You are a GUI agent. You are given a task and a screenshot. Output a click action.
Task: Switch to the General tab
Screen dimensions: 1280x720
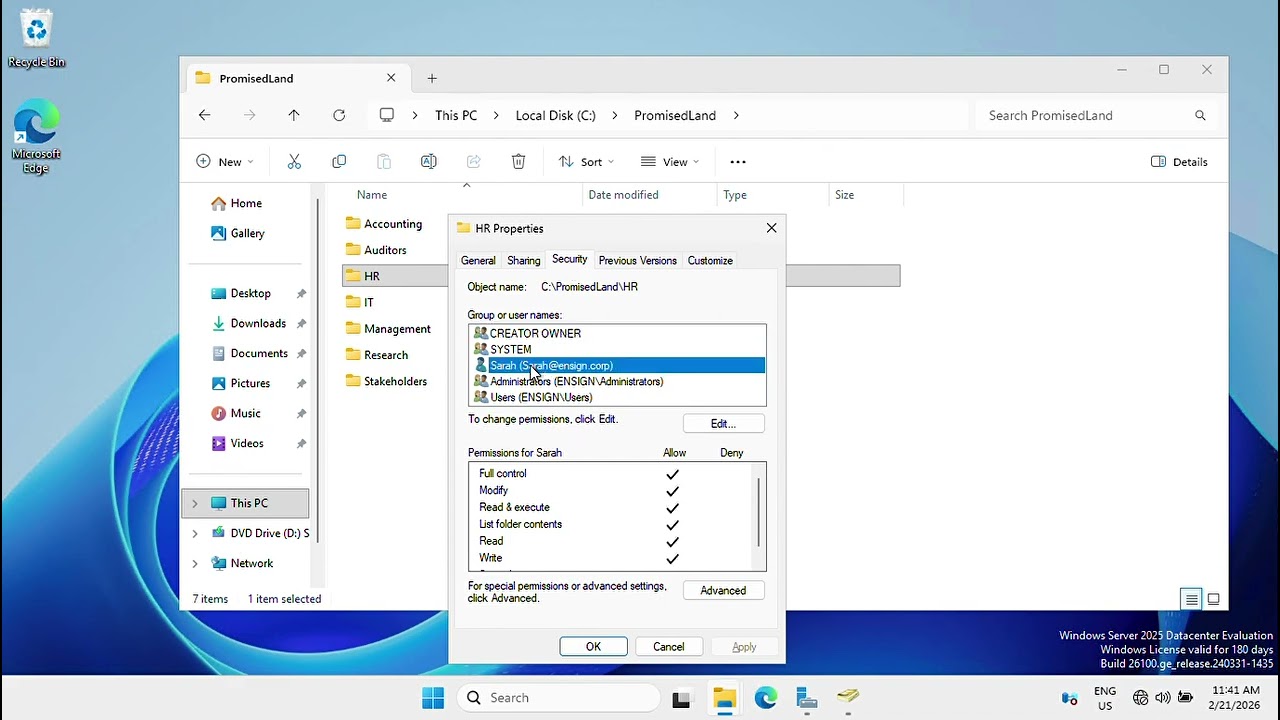point(478,260)
